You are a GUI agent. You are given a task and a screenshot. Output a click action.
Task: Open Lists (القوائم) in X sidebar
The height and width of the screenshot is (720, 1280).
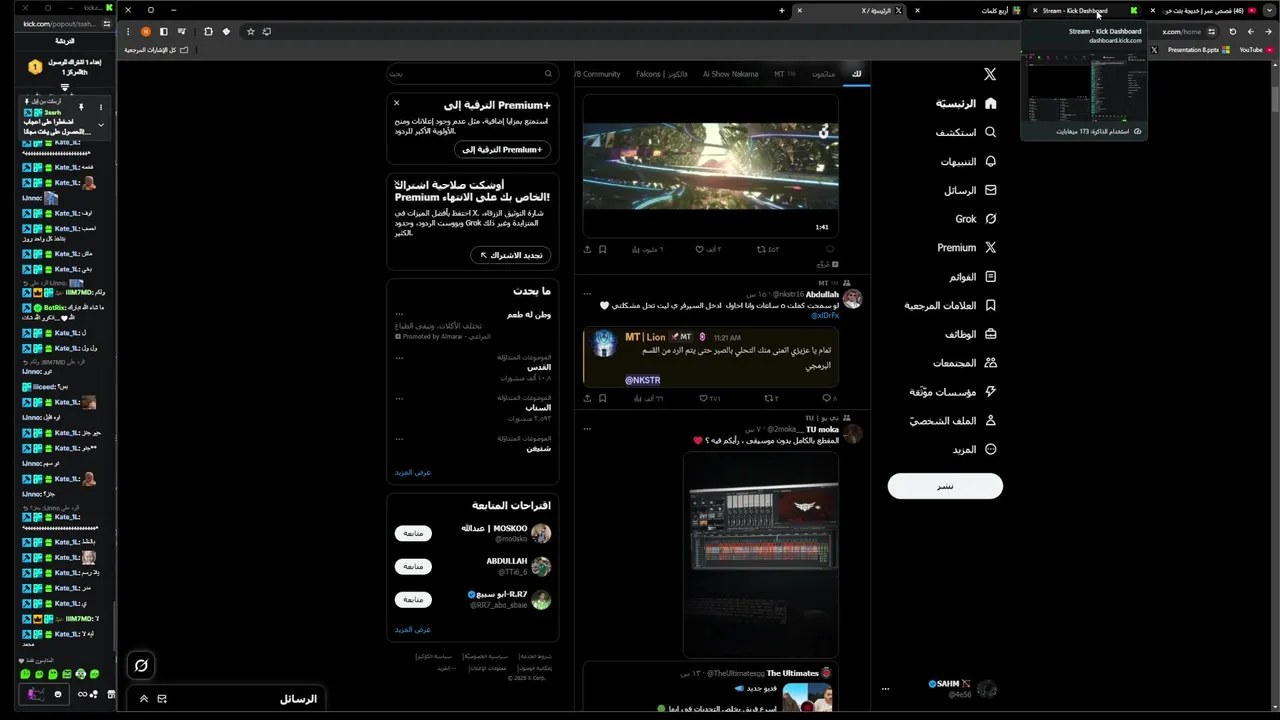[973, 276]
